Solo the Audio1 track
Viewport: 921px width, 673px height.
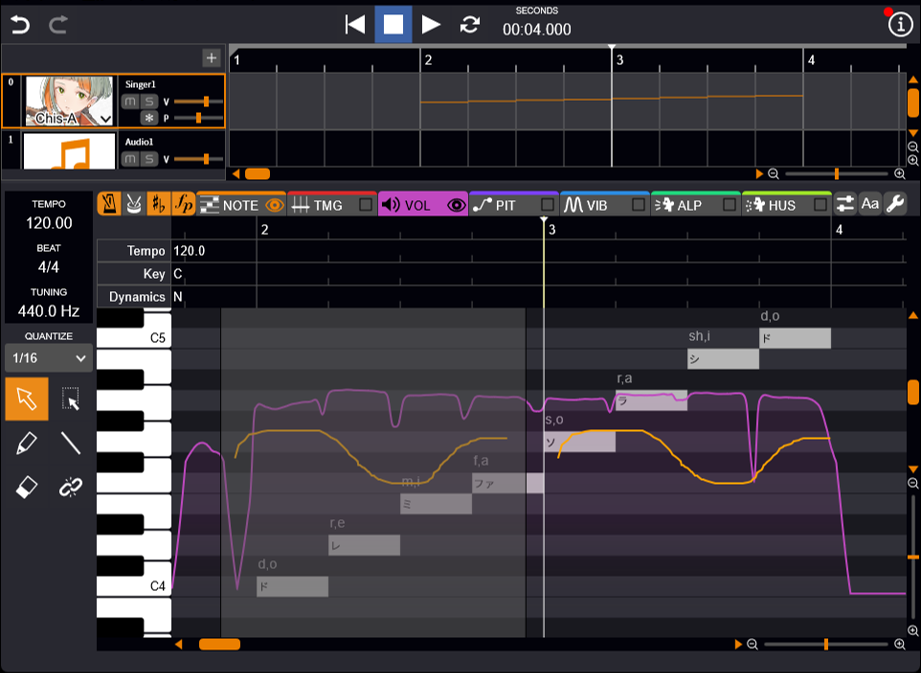click(x=149, y=159)
